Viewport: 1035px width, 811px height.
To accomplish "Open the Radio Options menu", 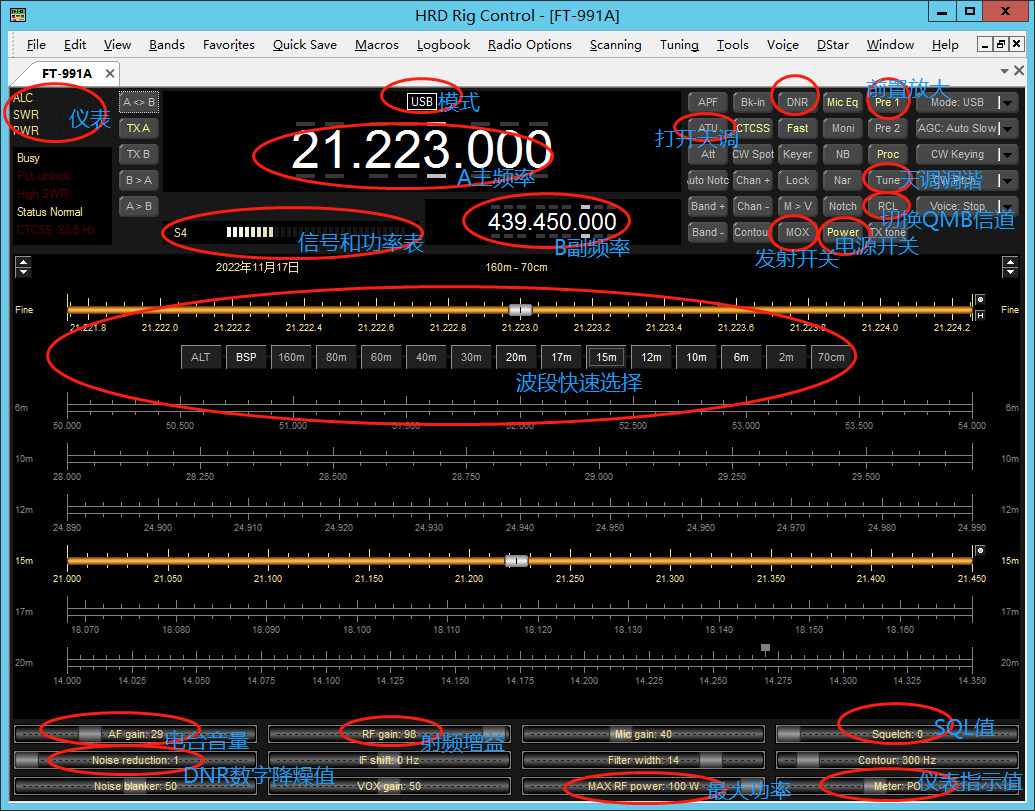I will pos(529,44).
